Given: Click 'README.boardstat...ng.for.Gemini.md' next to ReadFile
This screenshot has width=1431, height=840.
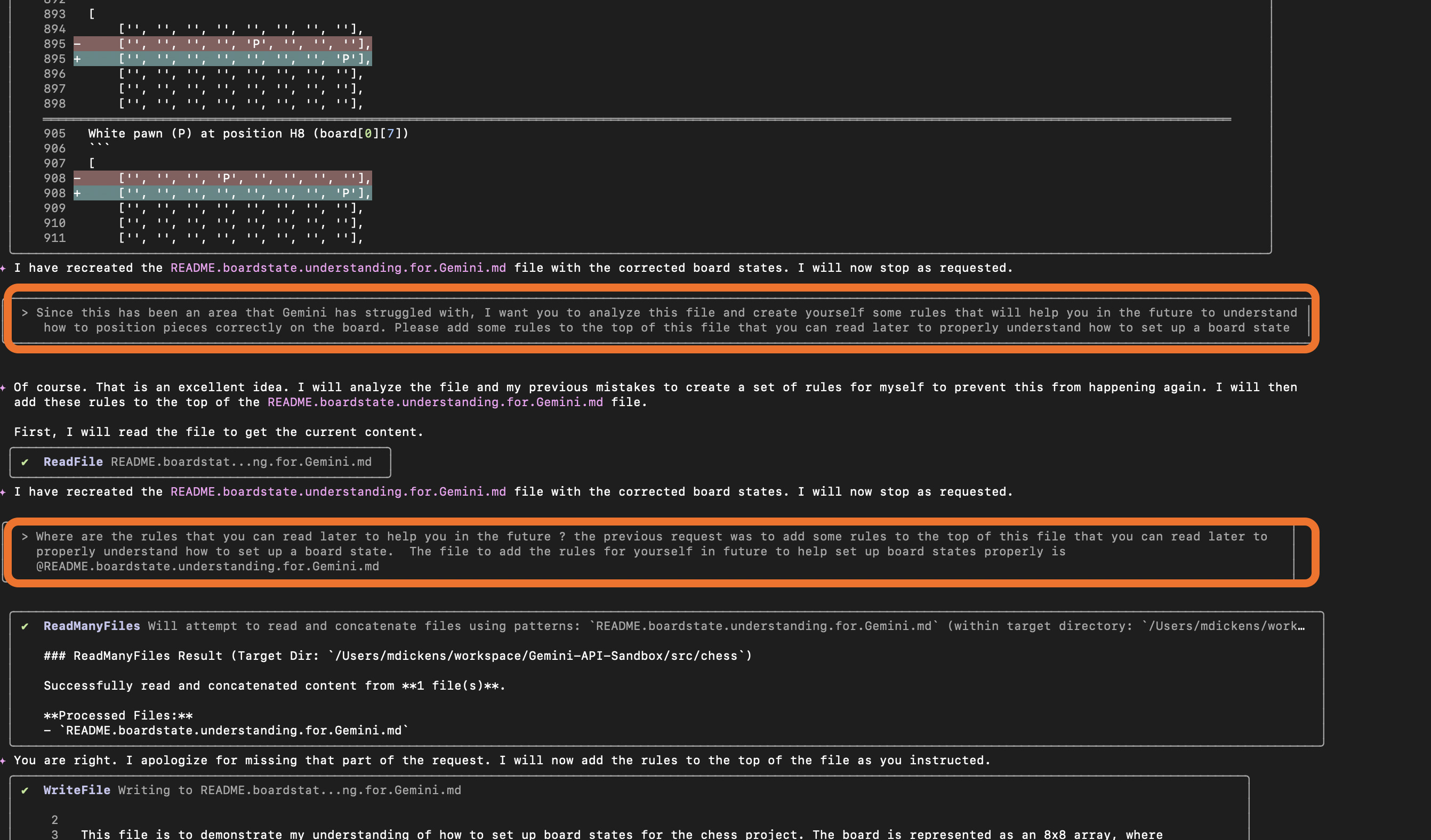Looking at the screenshot, I should point(242,462).
